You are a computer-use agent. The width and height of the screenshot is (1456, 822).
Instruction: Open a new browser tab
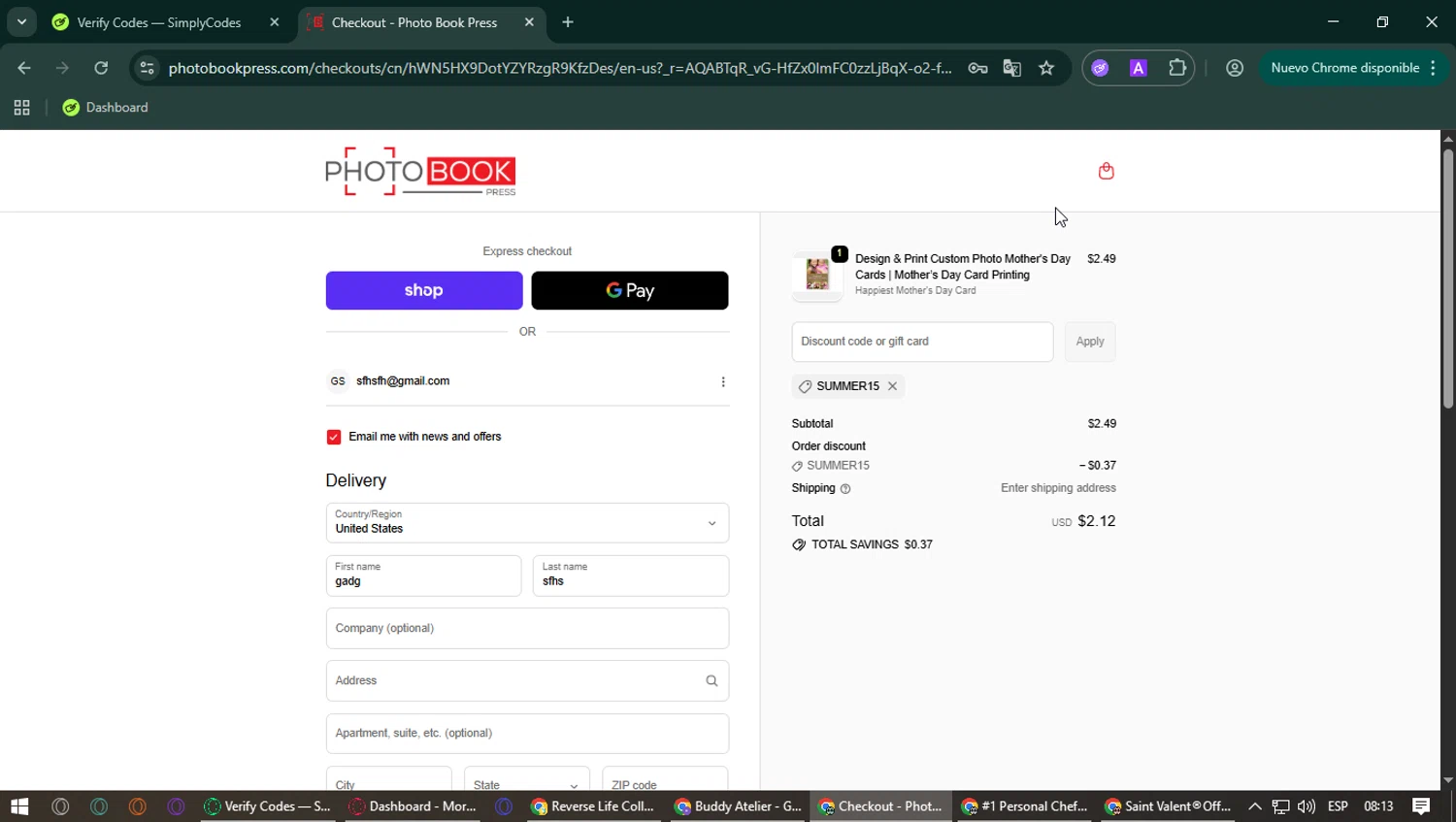point(568,22)
